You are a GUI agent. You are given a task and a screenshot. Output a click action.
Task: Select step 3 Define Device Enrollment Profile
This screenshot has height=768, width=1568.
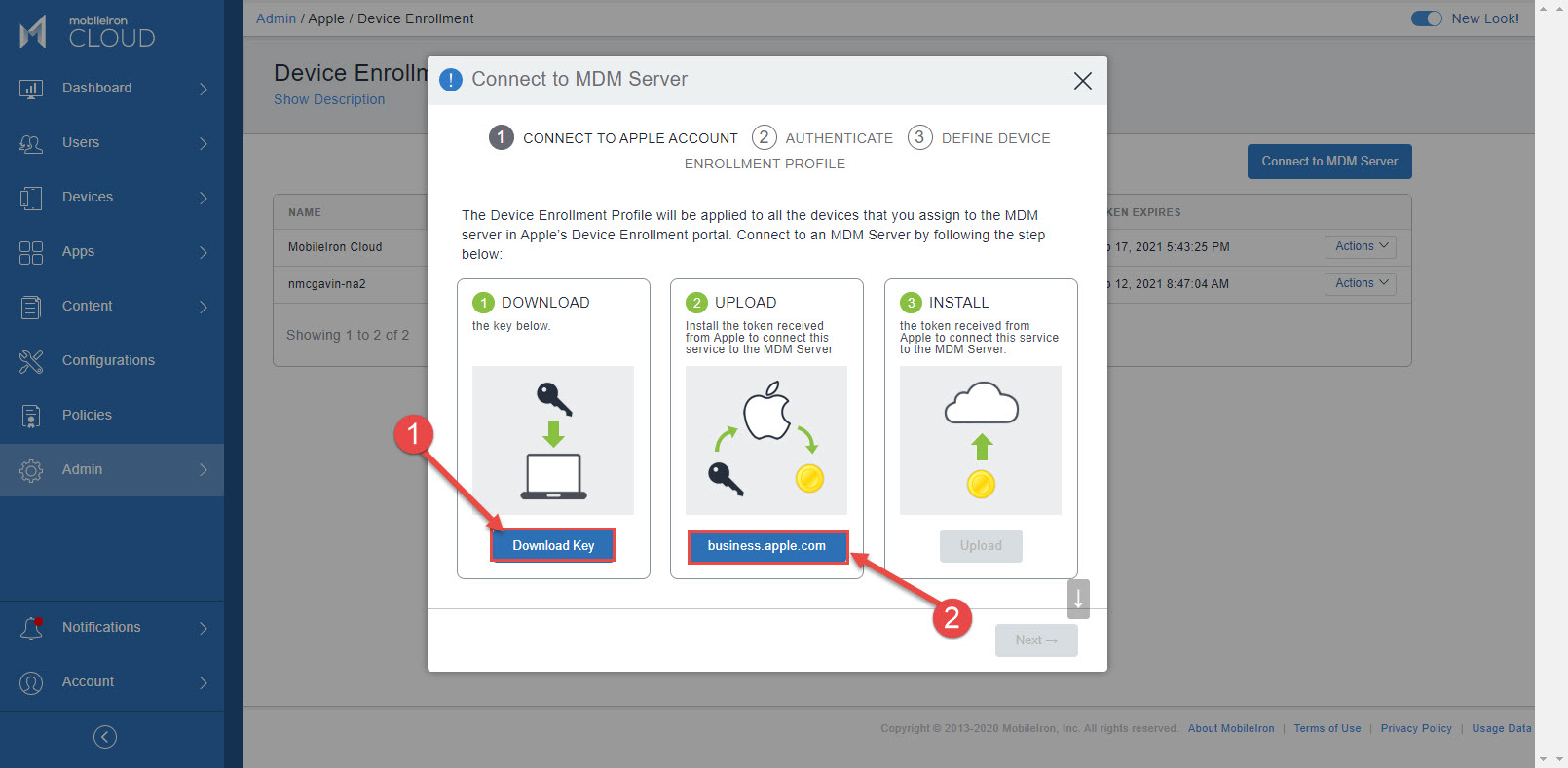tap(979, 137)
